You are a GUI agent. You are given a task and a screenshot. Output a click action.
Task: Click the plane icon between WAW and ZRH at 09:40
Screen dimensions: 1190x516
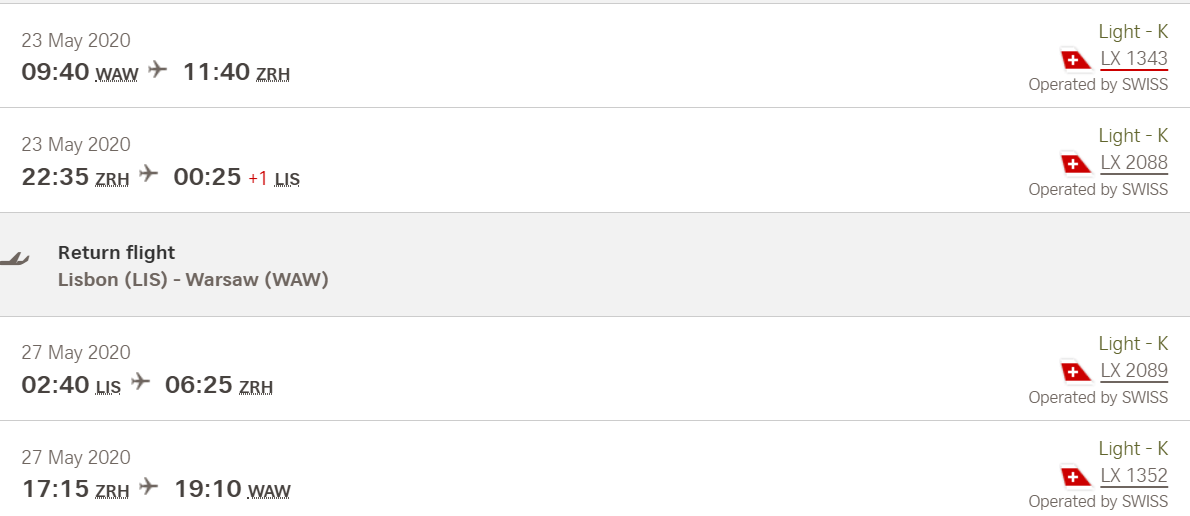click(158, 70)
